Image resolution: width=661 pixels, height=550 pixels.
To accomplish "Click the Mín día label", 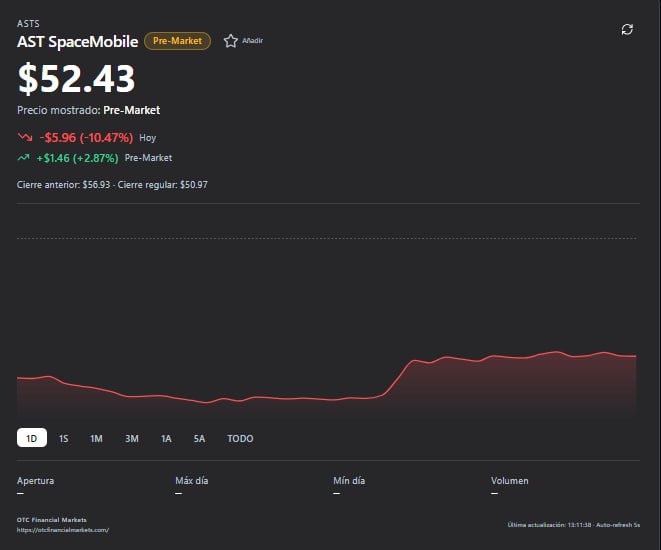I will click(349, 480).
